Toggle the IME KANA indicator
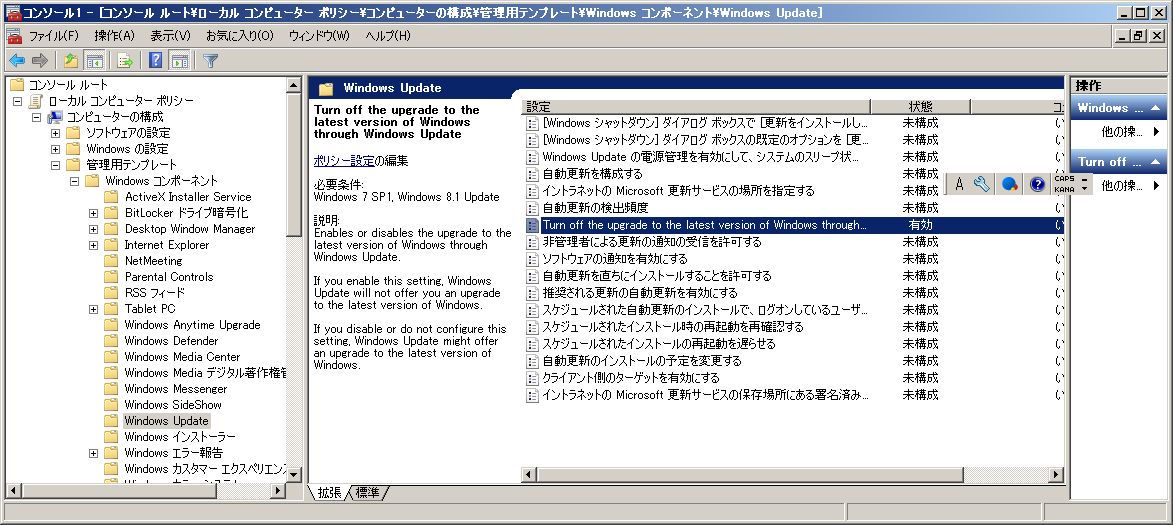The height and width of the screenshot is (525, 1173). (x=1064, y=189)
